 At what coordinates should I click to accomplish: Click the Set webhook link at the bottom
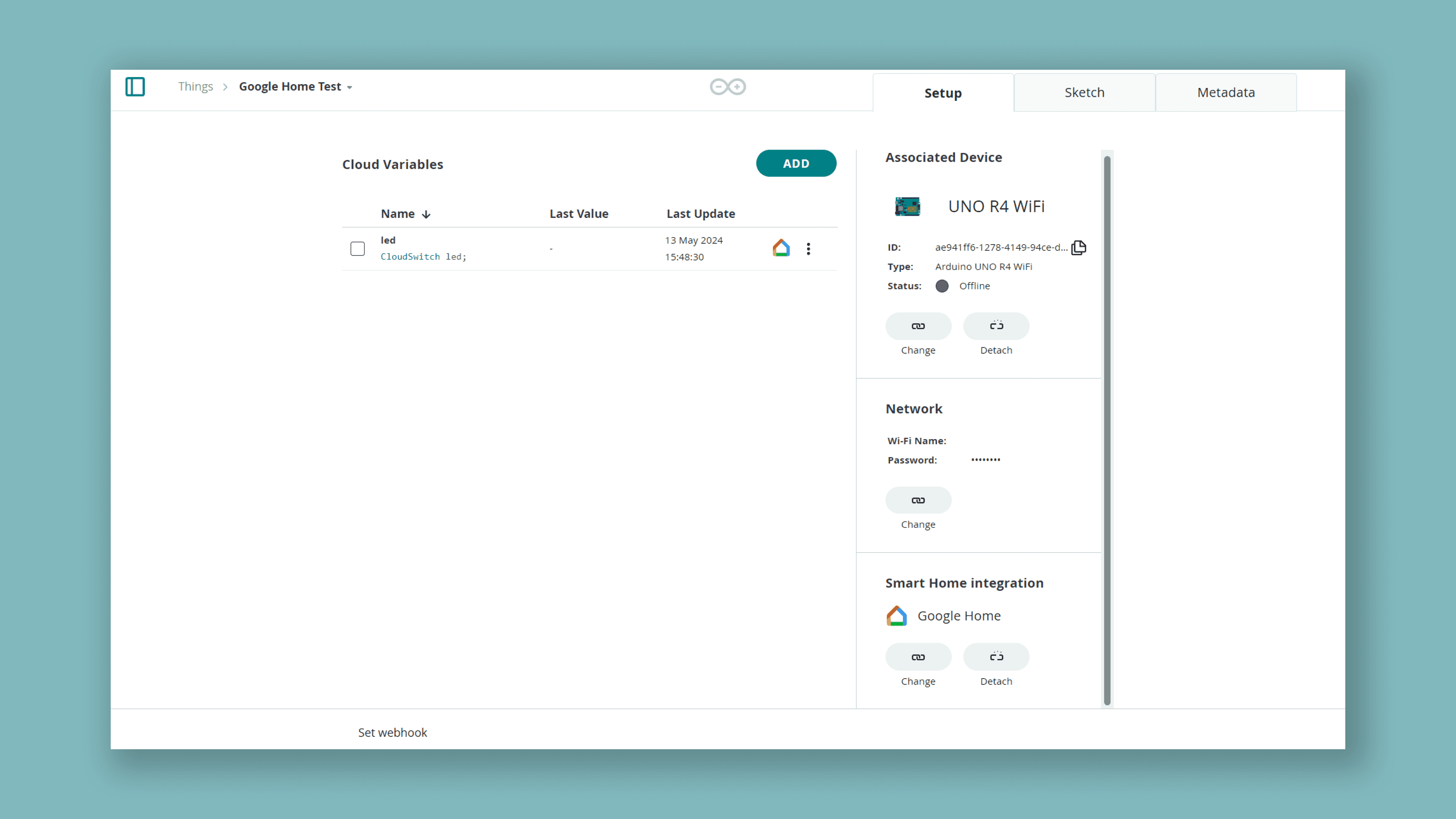(x=392, y=732)
